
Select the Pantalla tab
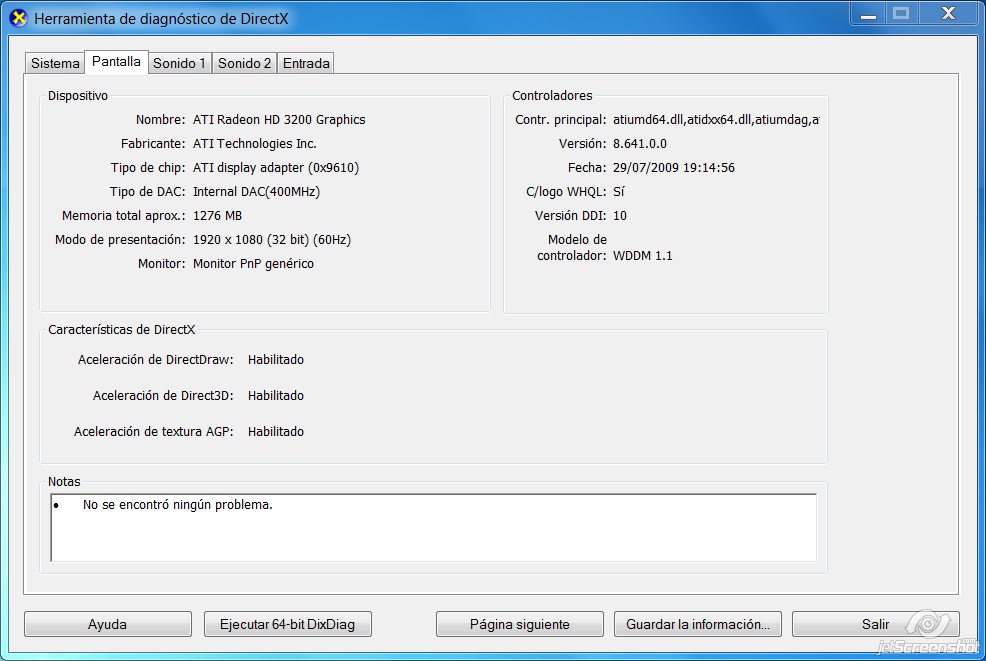click(116, 61)
